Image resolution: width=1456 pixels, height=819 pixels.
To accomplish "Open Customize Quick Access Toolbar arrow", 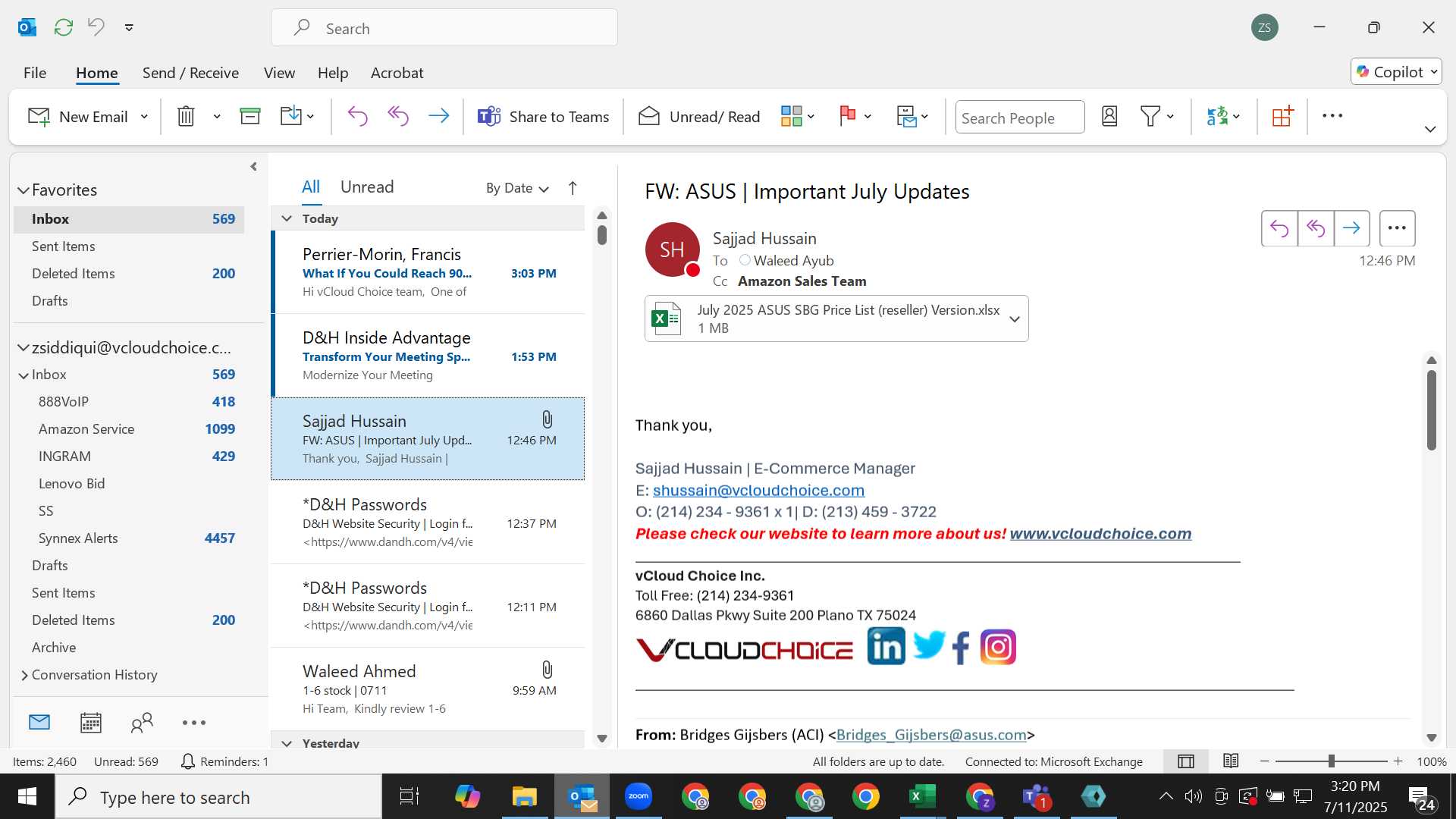I will click(x=130, y=27).
